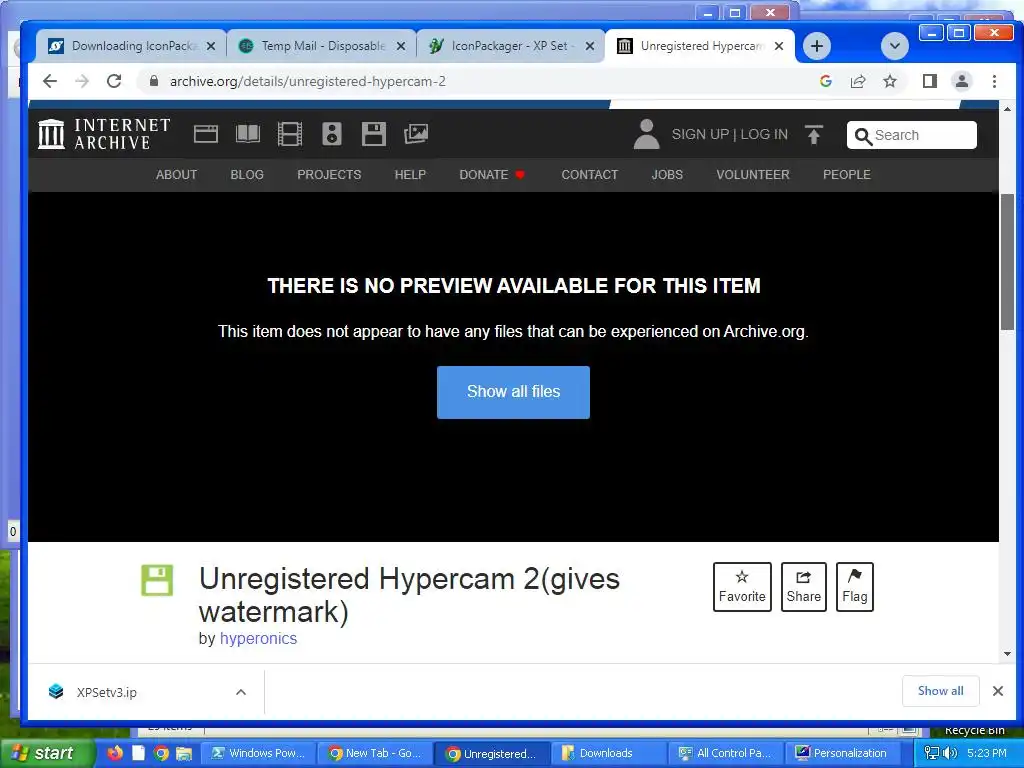Switch to Downloading IconPackager tab
The image size is (1024, 768).
point(132,46)
